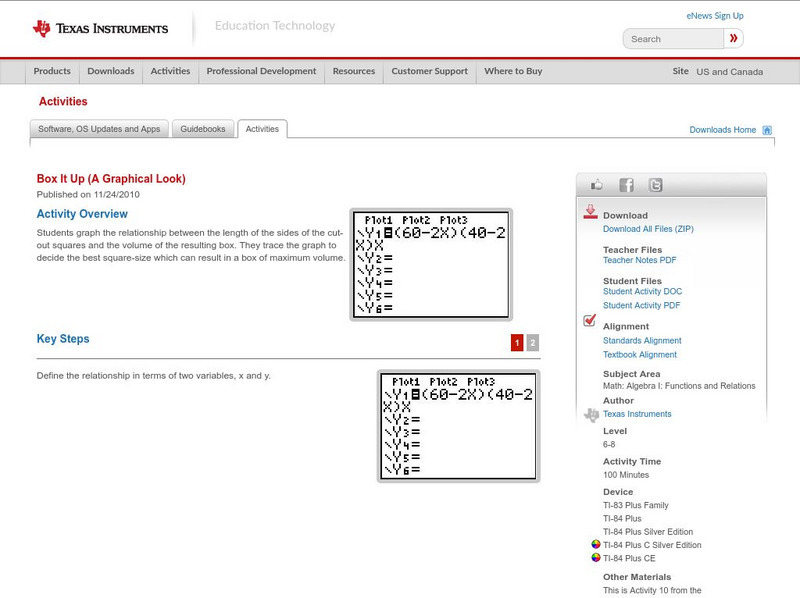Click the thumbs-up like icon

point(597,185)
